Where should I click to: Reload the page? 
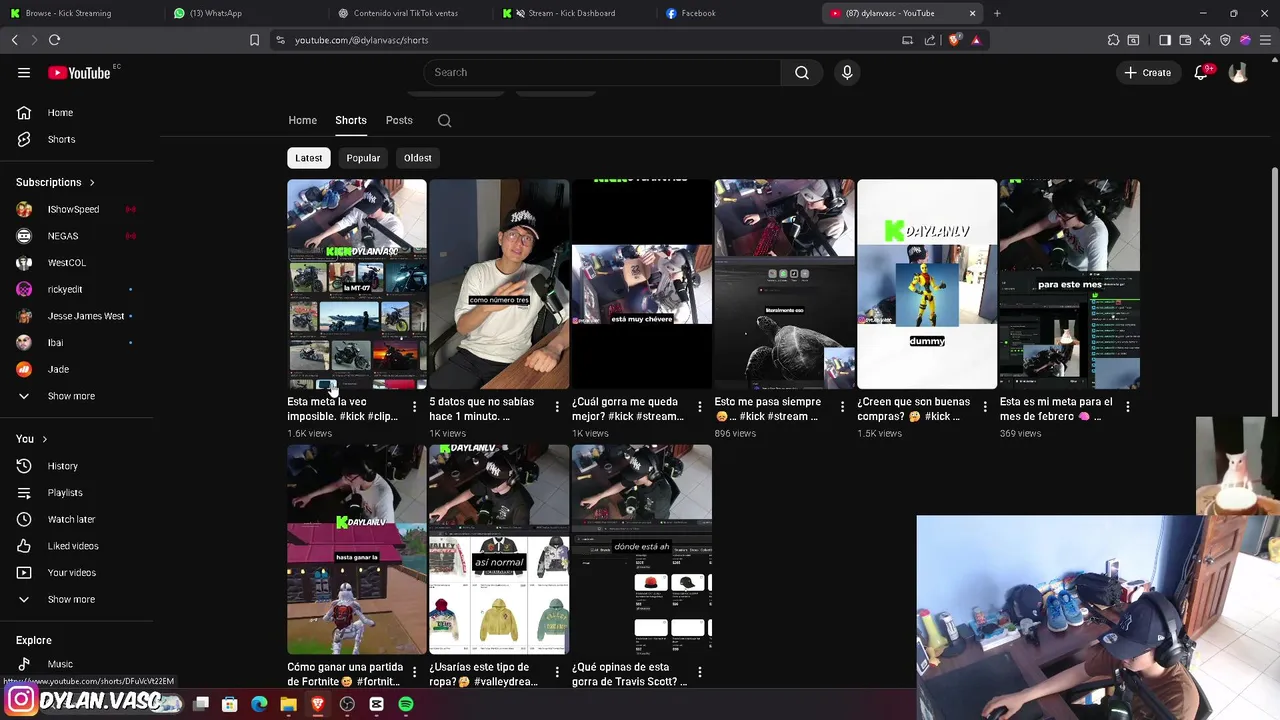(54, 40)
